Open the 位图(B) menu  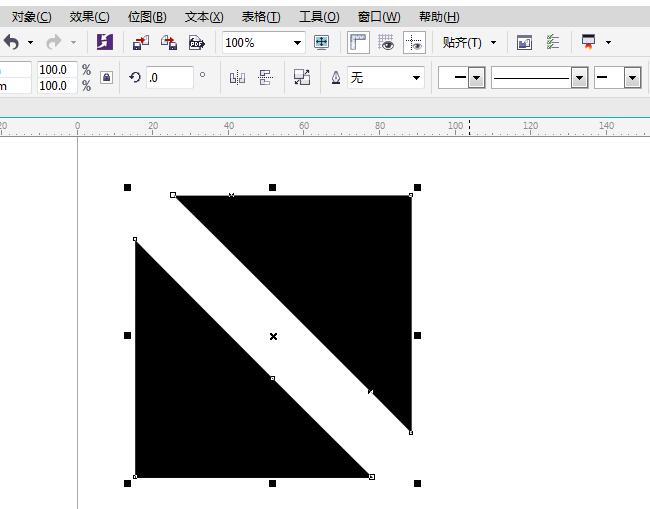(x=148, y=17)
